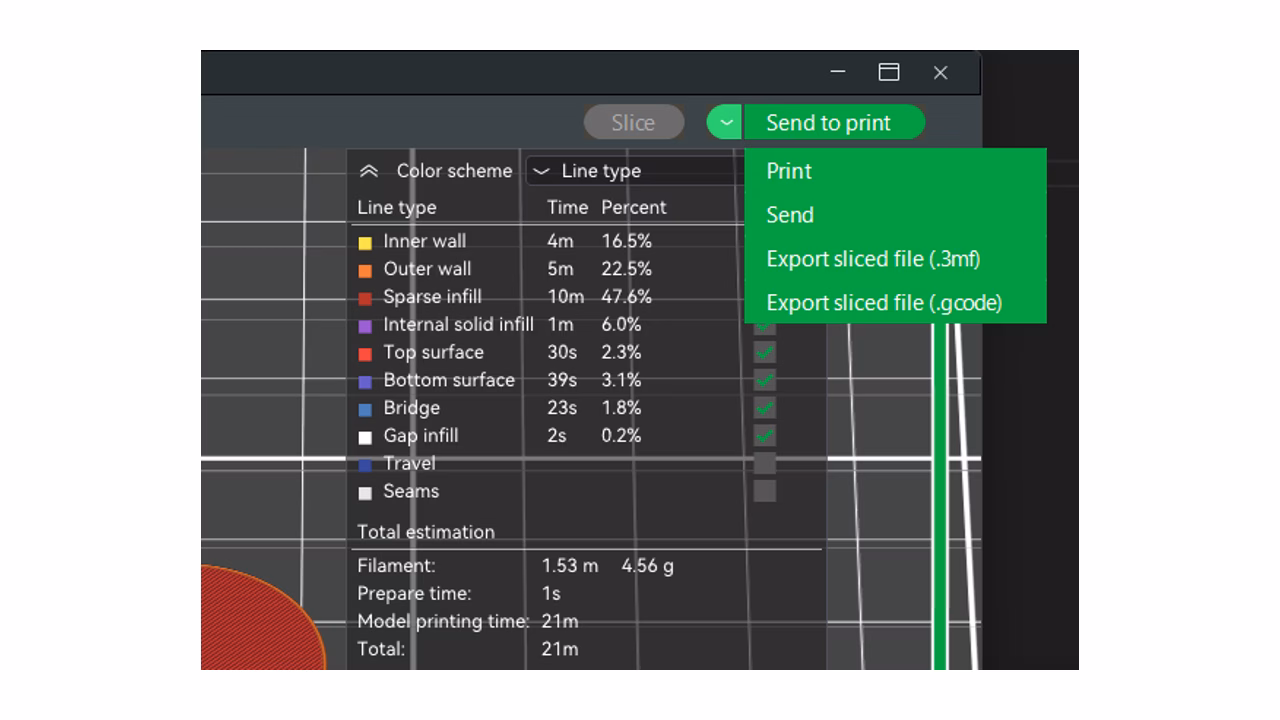This screenshot has width=1280, height=720.
Task: Click the Time column header
Action: 567,208
